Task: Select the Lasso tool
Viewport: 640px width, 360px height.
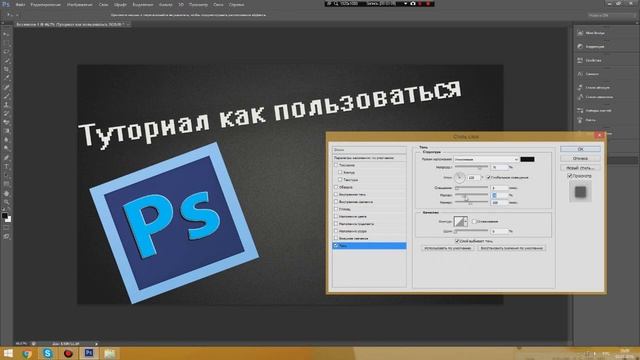Action: coord(6,52)
